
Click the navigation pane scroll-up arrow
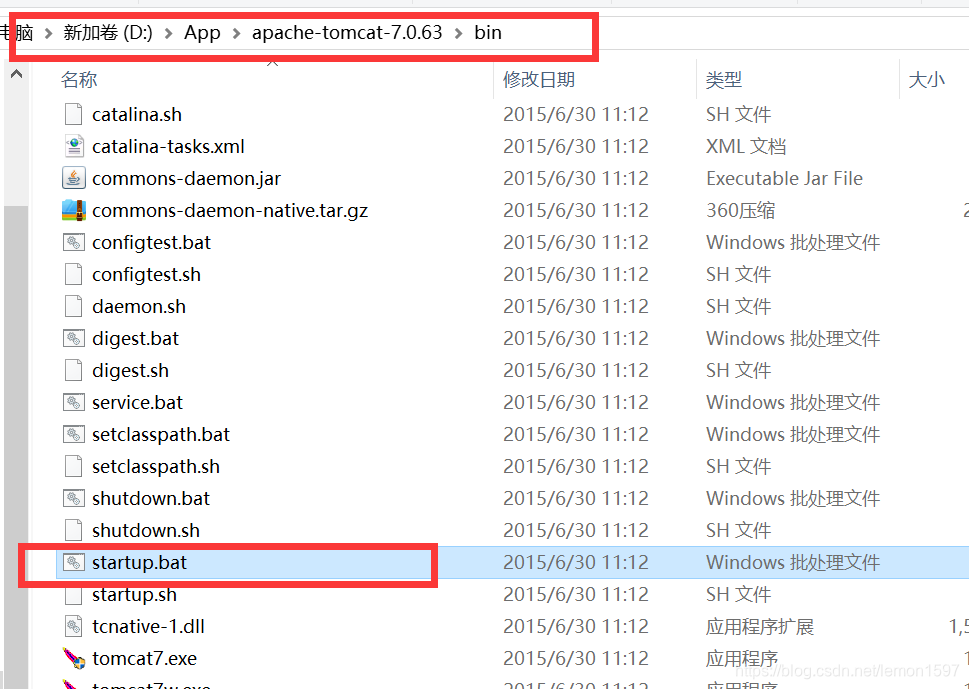pos(17,75)
